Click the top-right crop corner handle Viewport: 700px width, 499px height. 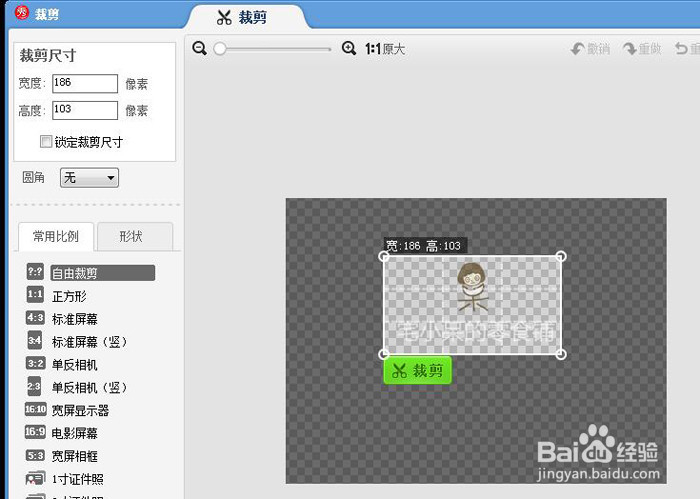click(x=561, y=256)
